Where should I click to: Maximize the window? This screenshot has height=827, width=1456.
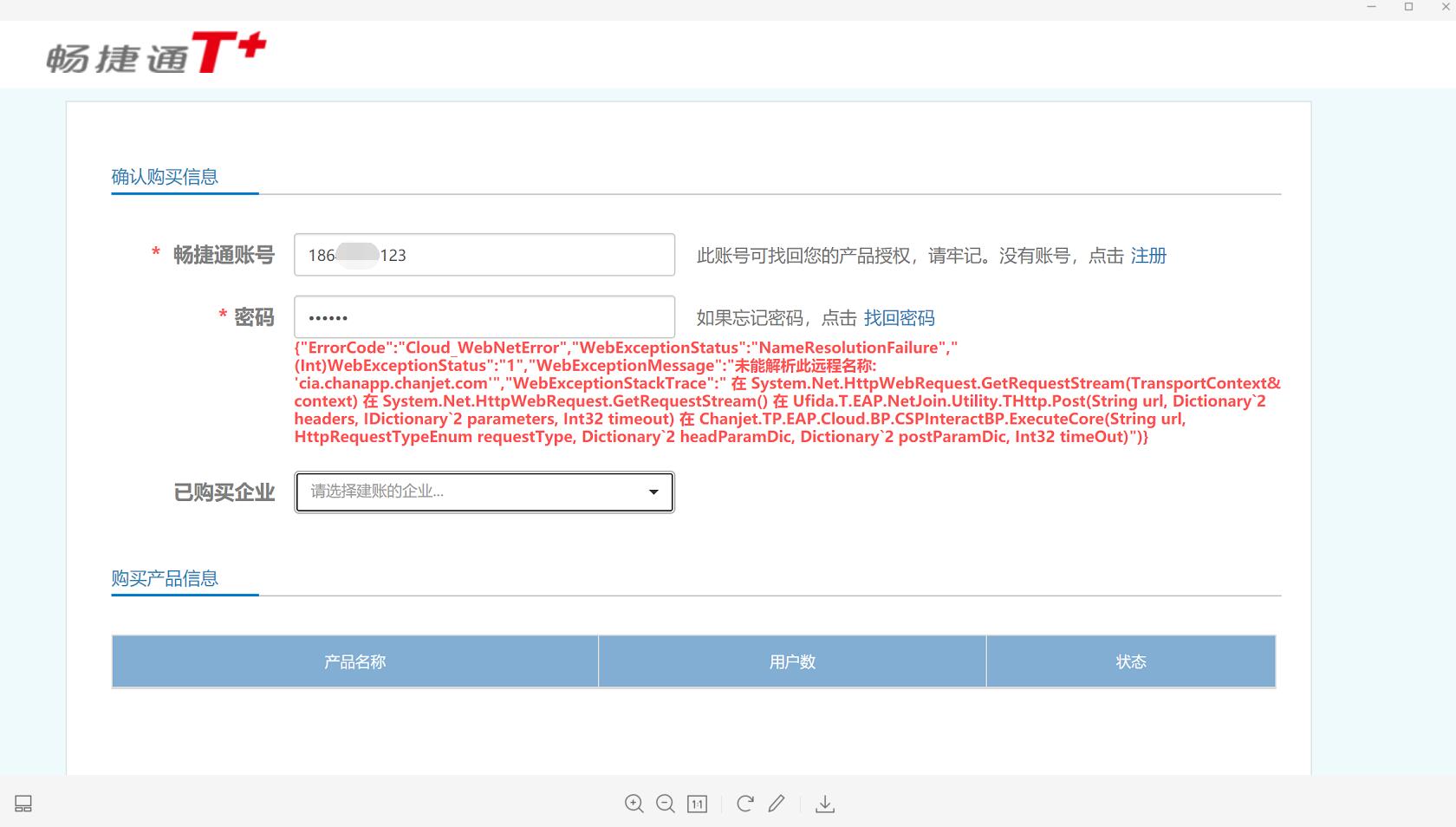[1408, 7]
